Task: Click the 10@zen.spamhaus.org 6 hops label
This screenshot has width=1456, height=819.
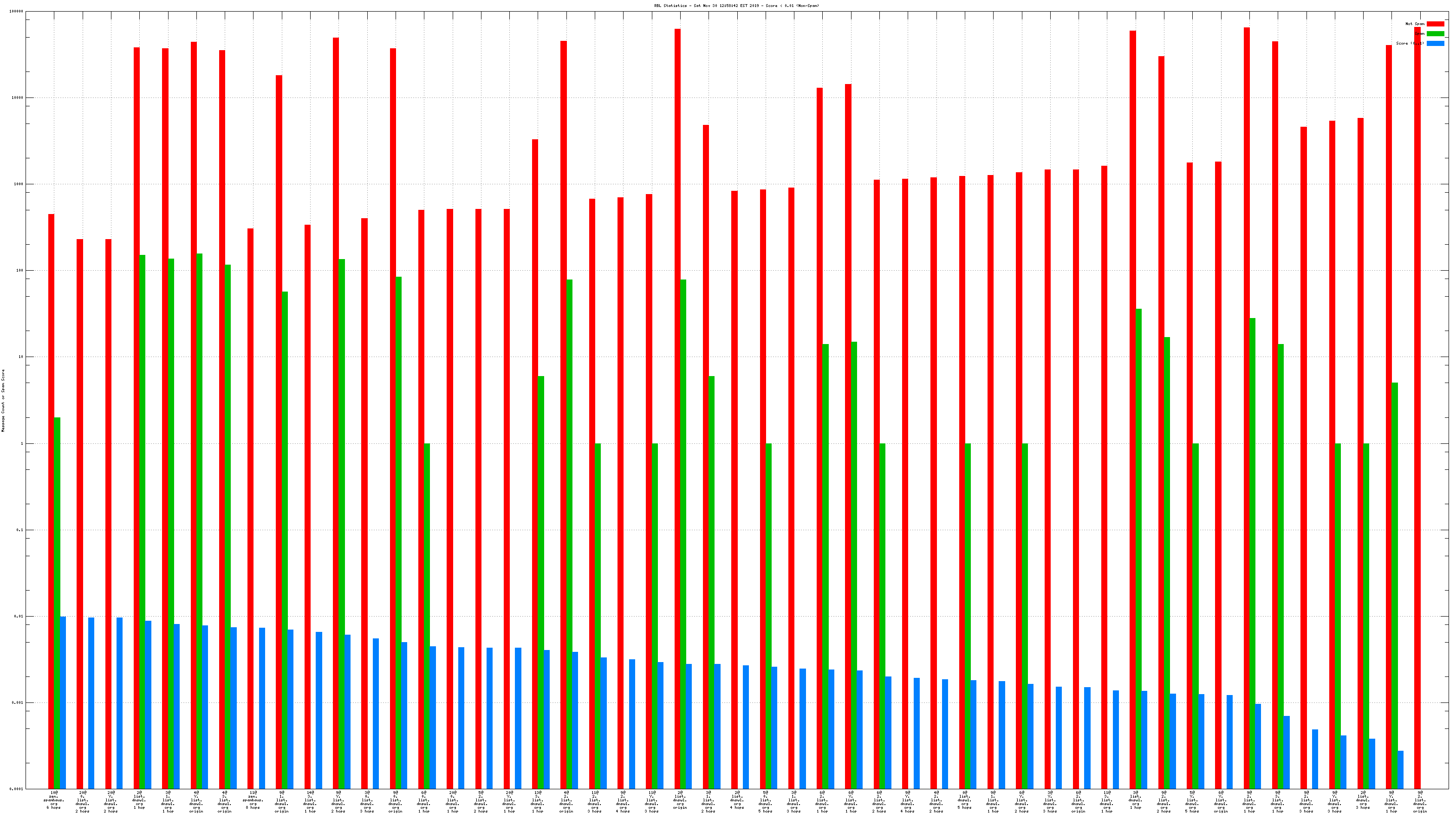Action: point(54,800)
